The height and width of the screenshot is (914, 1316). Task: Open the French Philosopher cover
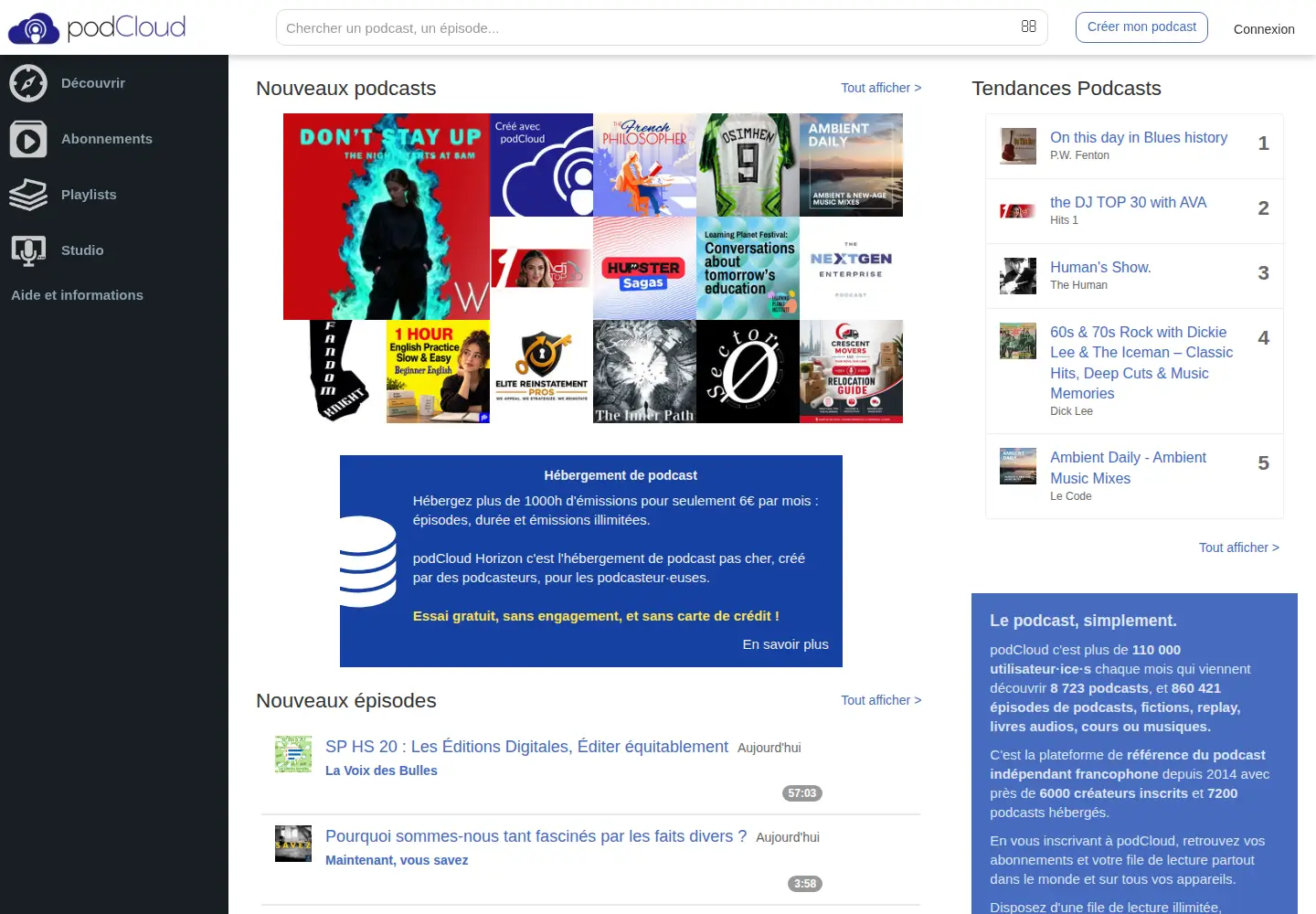(644, 165)
